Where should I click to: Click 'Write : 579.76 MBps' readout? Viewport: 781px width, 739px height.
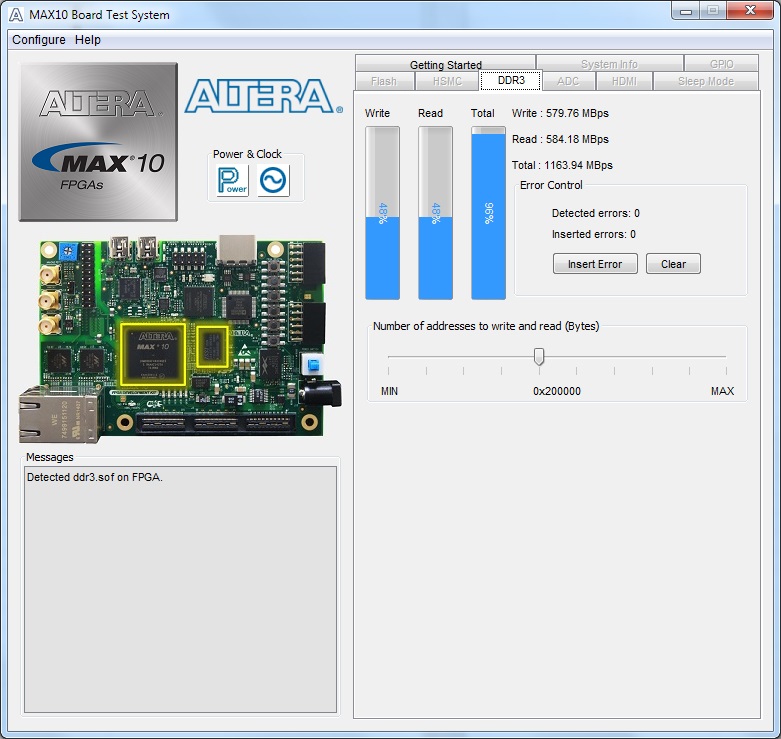point(560,113)
